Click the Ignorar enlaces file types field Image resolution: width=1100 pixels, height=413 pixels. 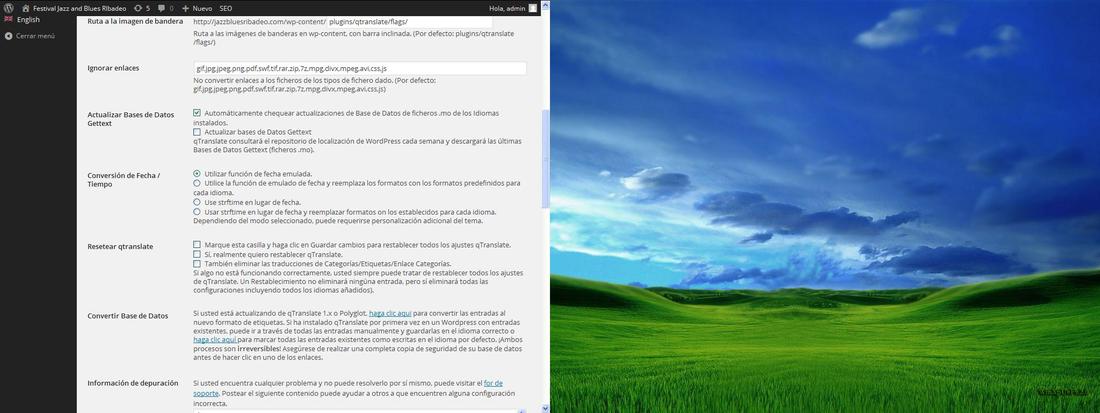pyautogui.click(x=359, y=68)
